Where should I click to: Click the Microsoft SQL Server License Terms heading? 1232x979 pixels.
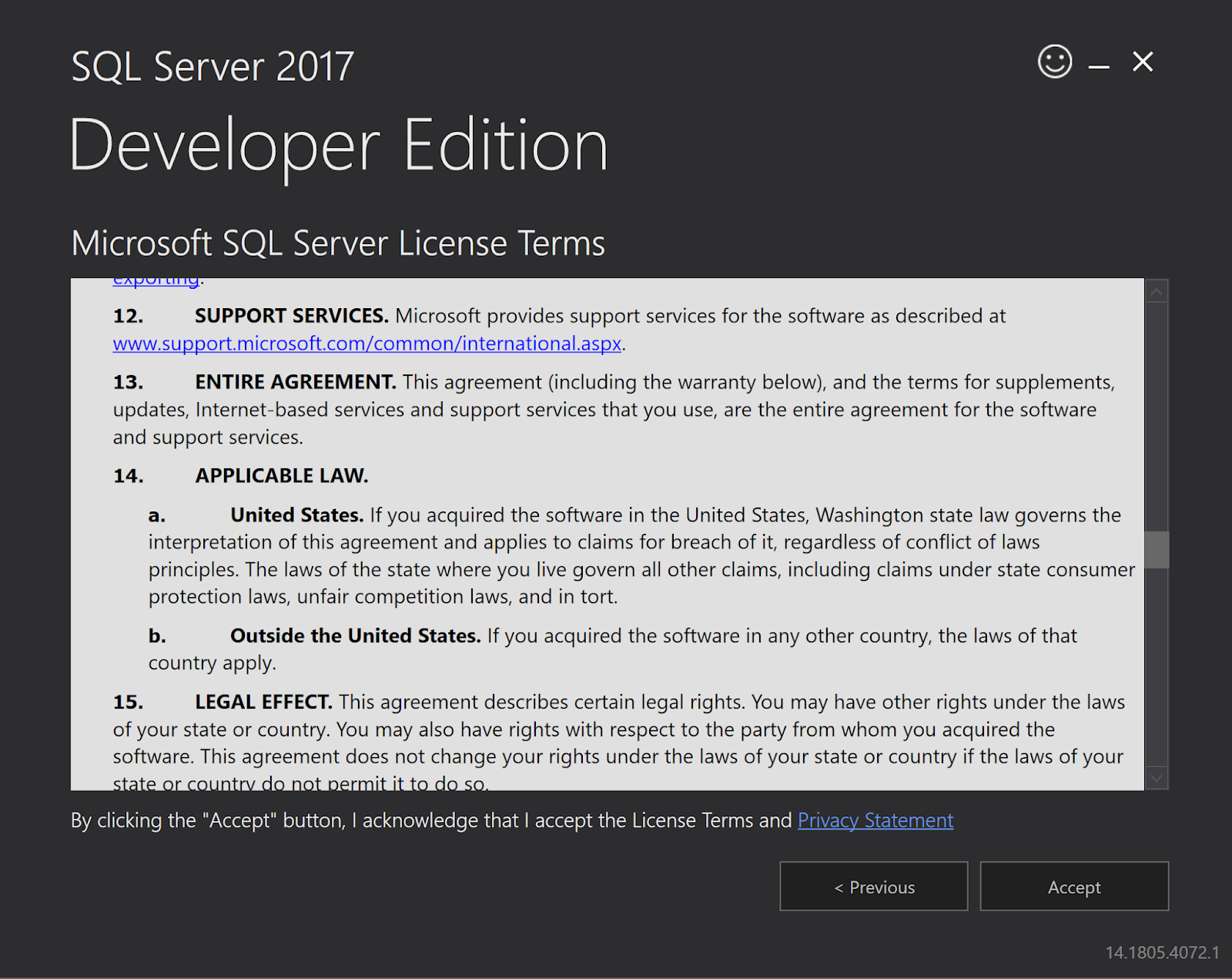pos(337,243)
